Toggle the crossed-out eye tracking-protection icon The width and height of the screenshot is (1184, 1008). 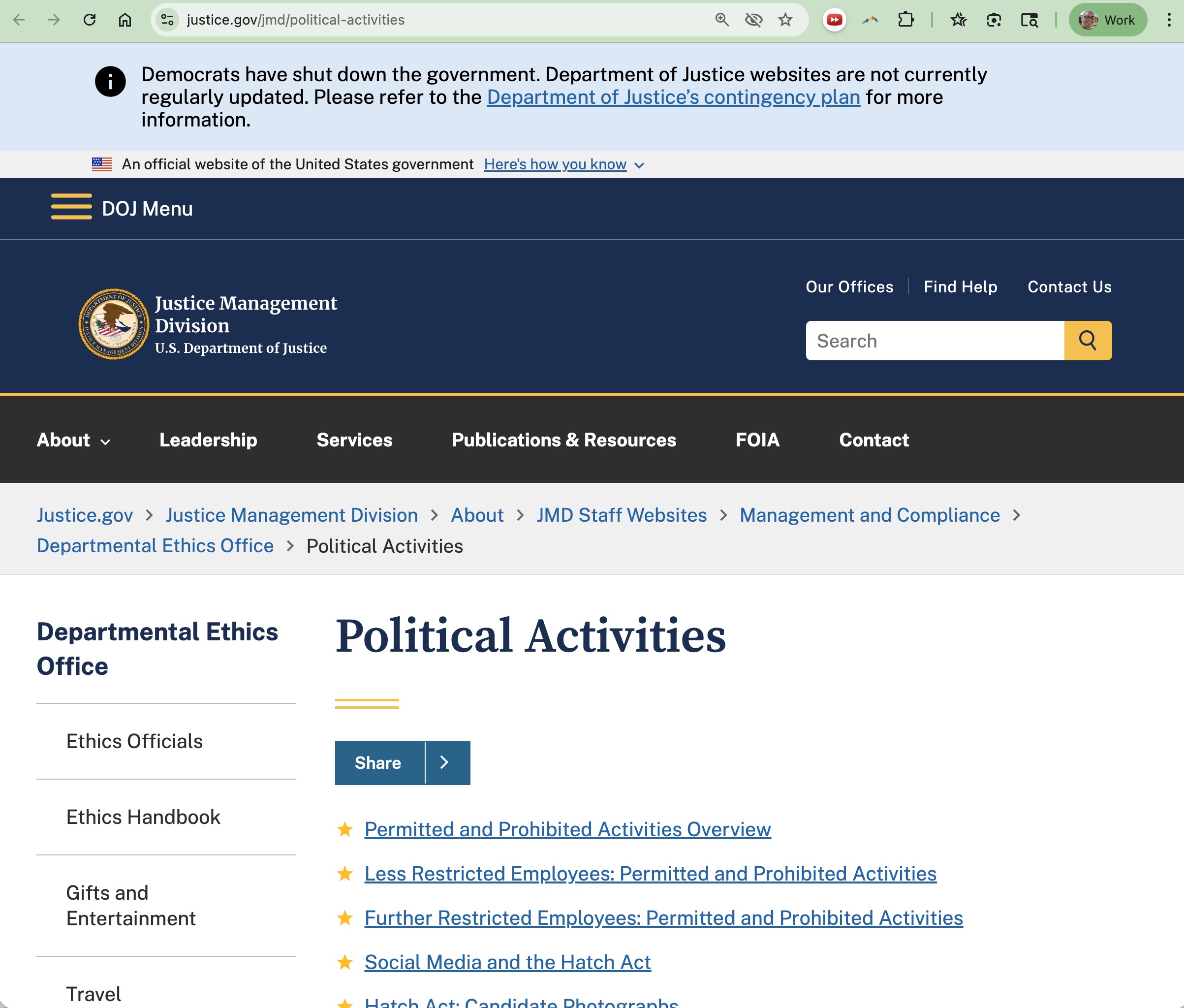coord(753,20)
